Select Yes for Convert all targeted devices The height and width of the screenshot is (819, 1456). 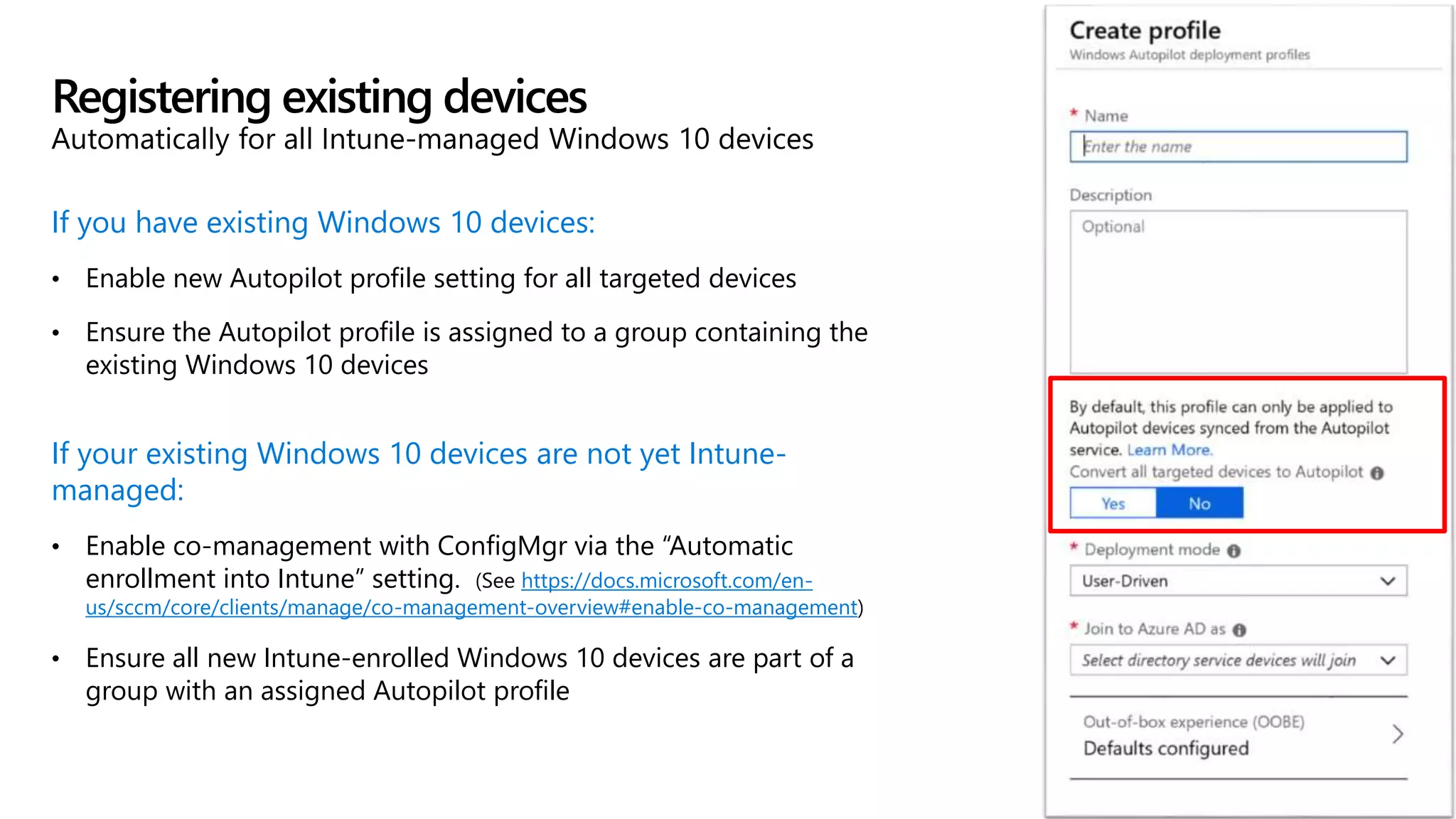pos(1113,503)
